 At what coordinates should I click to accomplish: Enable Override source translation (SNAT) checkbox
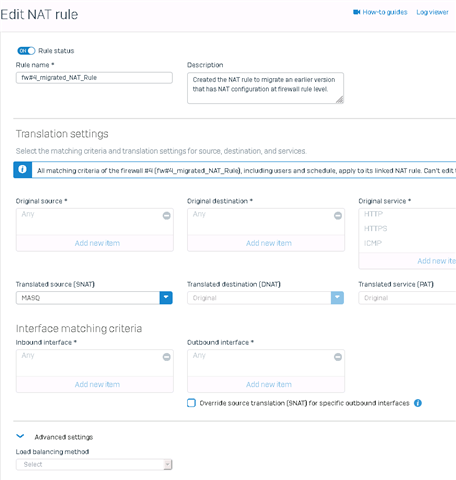191,403
